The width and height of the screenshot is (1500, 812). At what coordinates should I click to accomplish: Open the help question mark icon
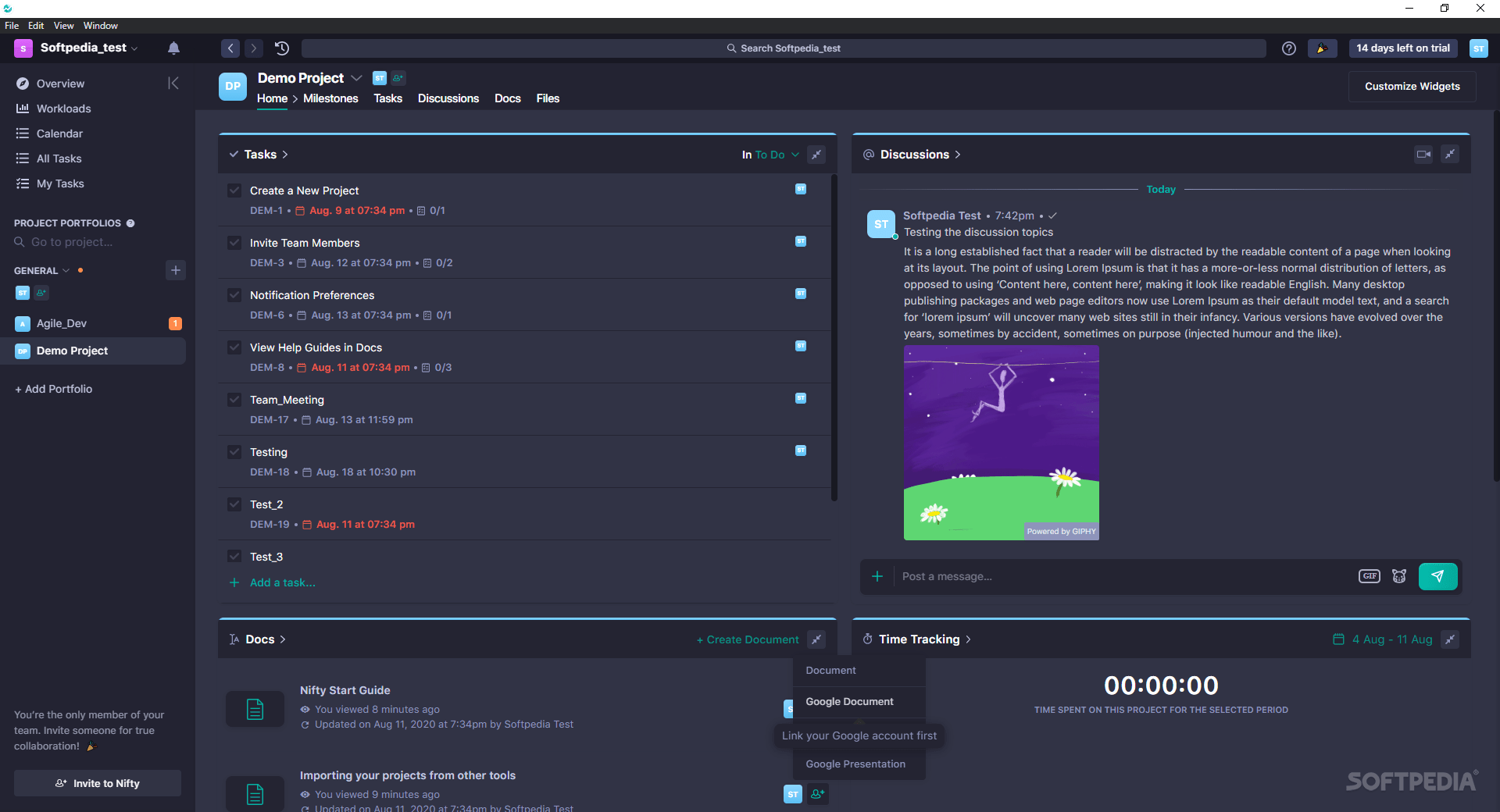click(x=1289, y=48)
